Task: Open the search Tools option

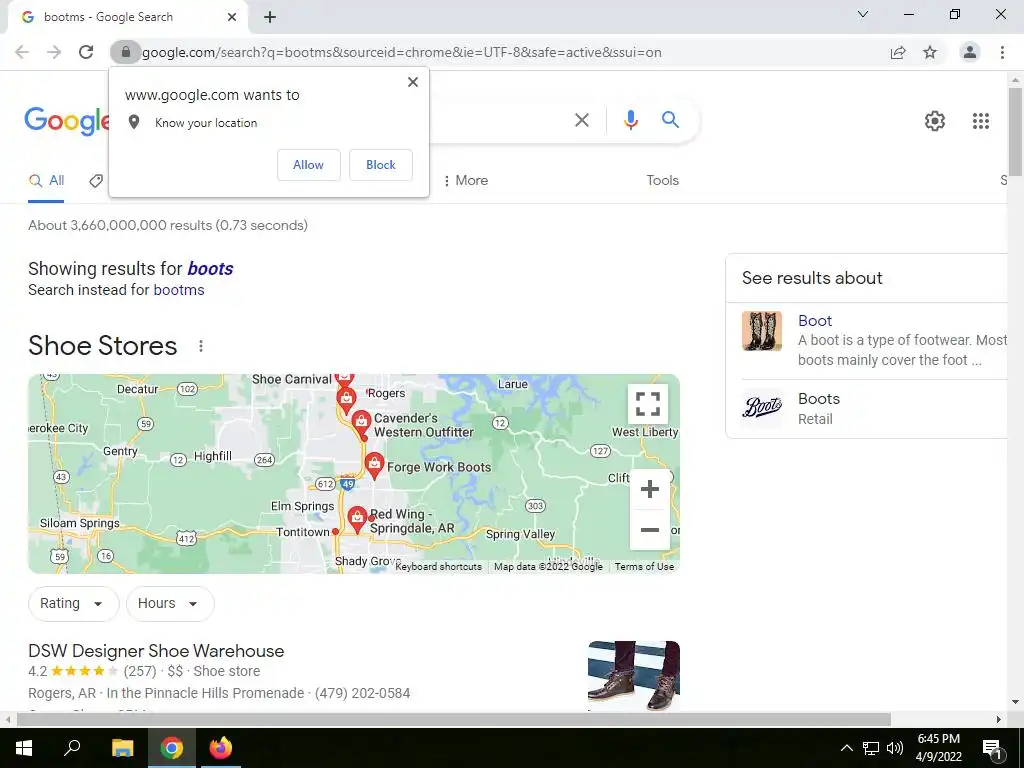Action: [x=662, y=181]
